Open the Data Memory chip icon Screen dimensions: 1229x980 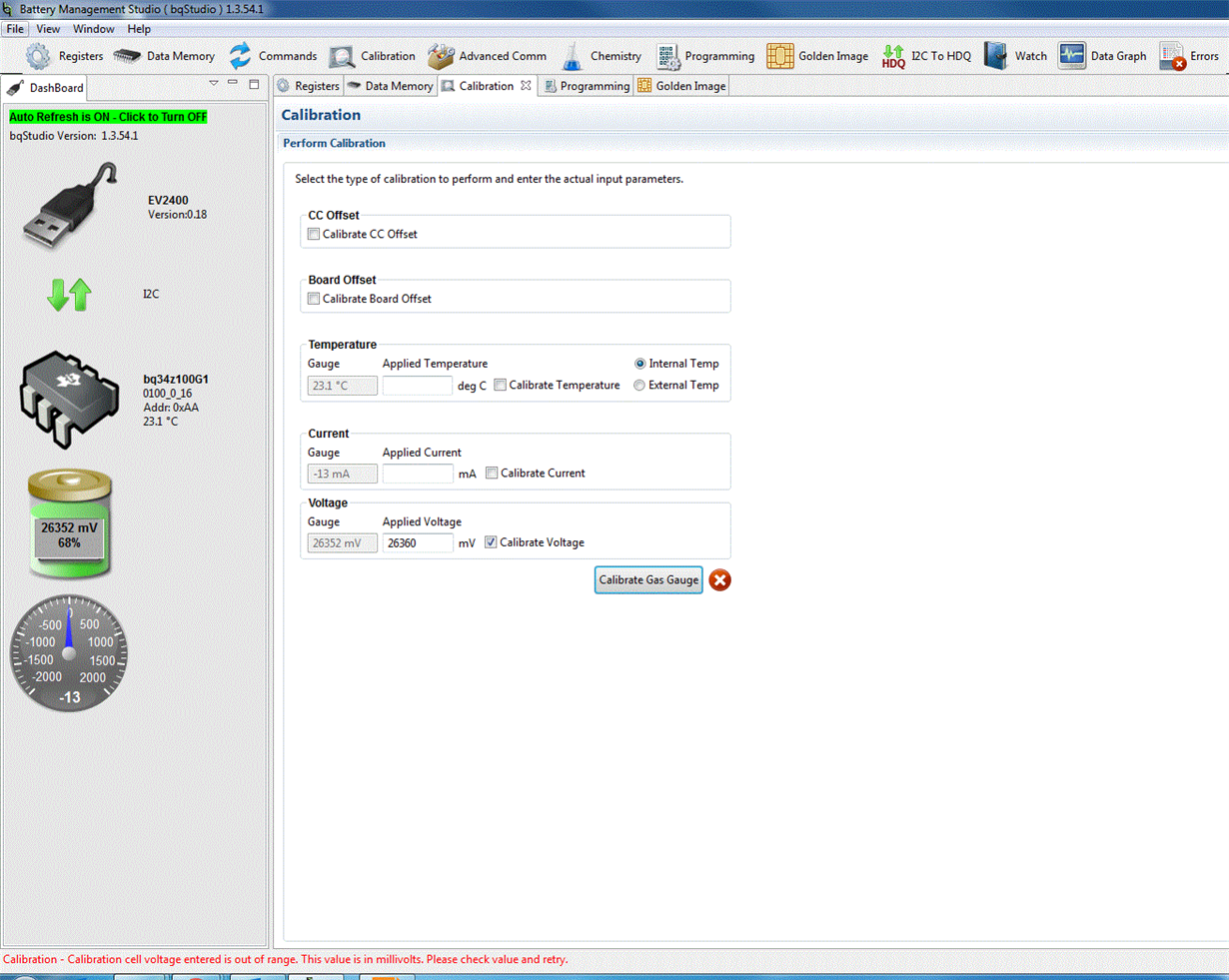pyautogui.click(x=127, y=56)
